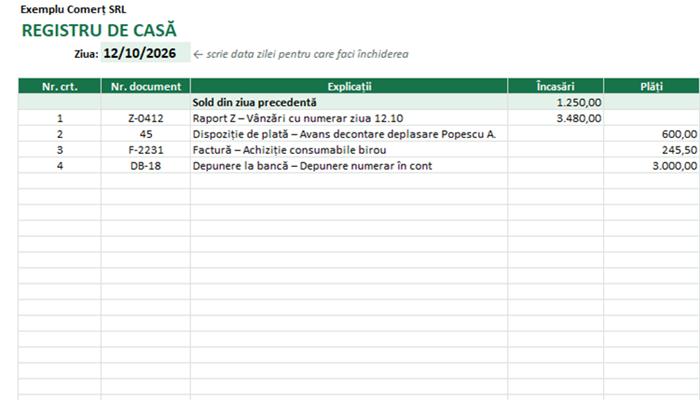Click row number 3 cell
Viewport: 700px width, 400px height.
click(60, 150)
